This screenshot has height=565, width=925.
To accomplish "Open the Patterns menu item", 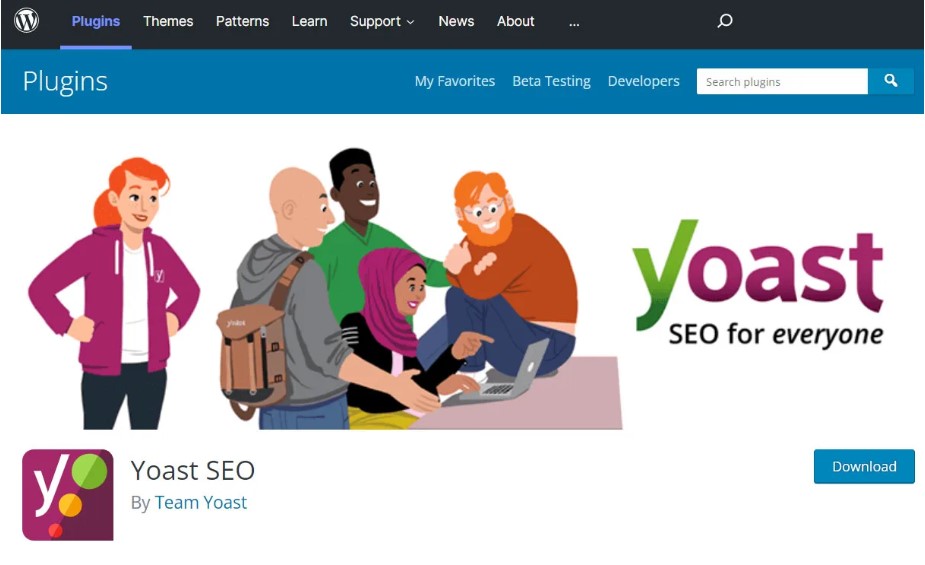I will pyautogui.click(x=242, y=21).
